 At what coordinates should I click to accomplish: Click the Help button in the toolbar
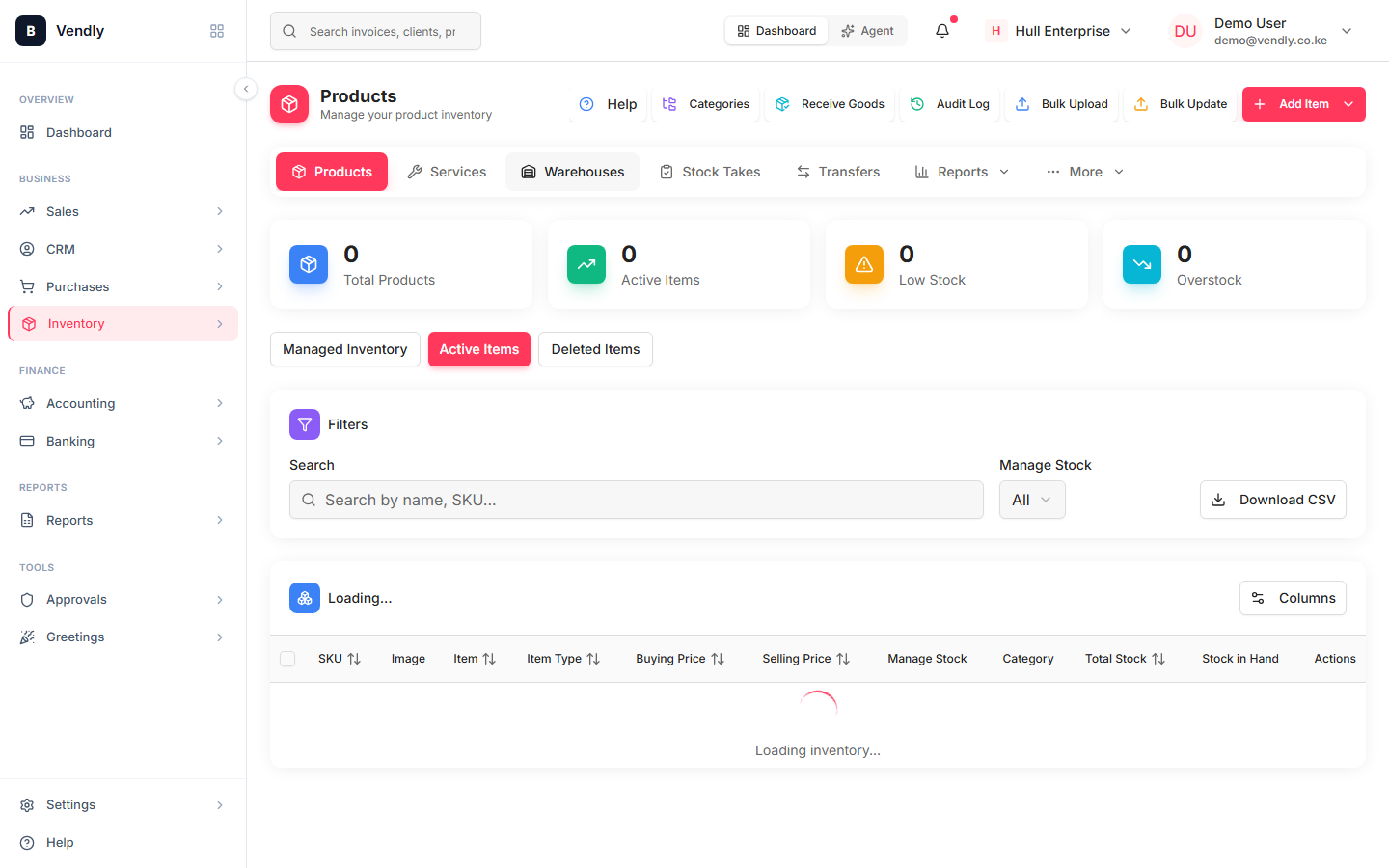click(608, 104)
